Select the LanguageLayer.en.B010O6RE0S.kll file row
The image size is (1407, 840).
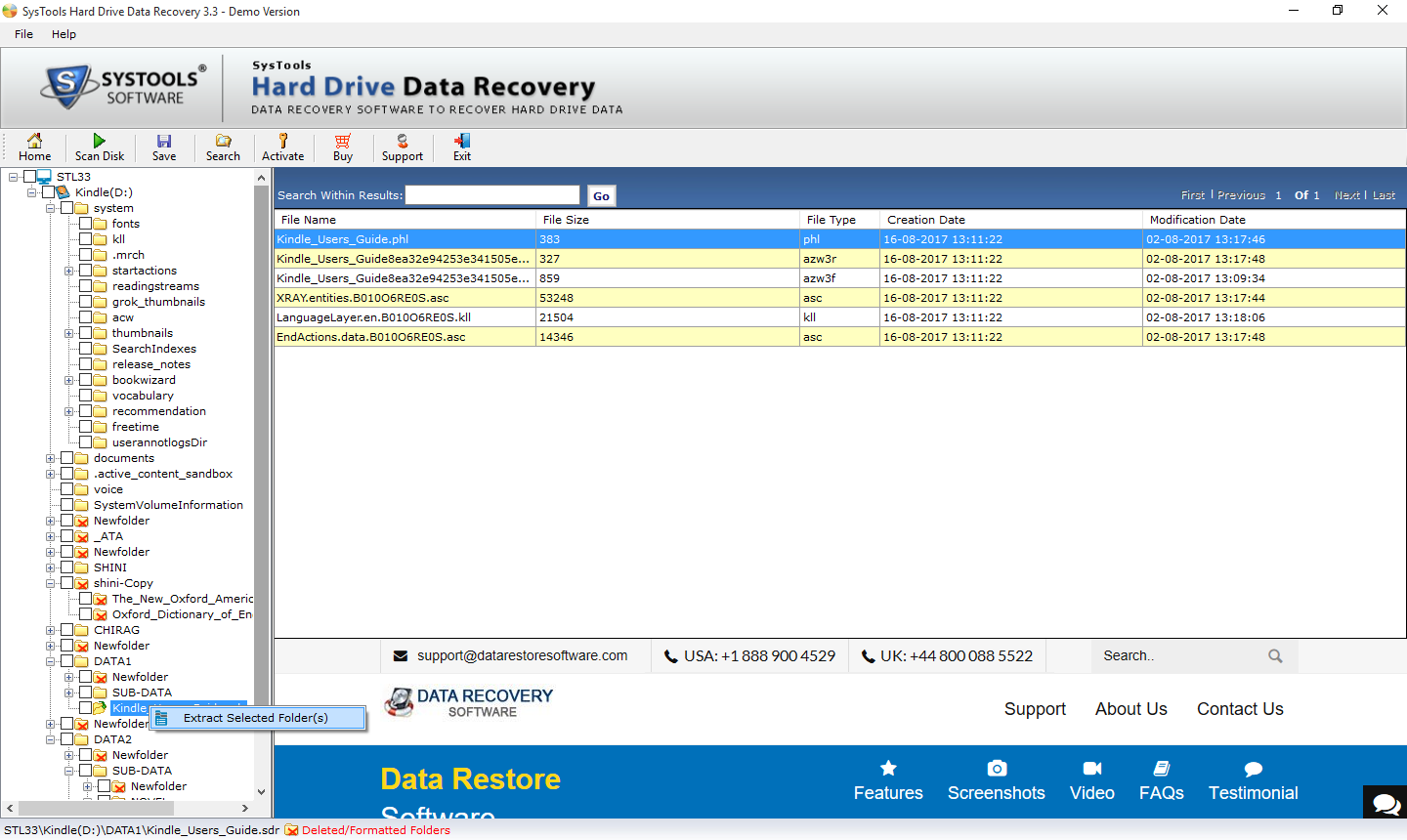pyautogui.click(x=840, y=317)
